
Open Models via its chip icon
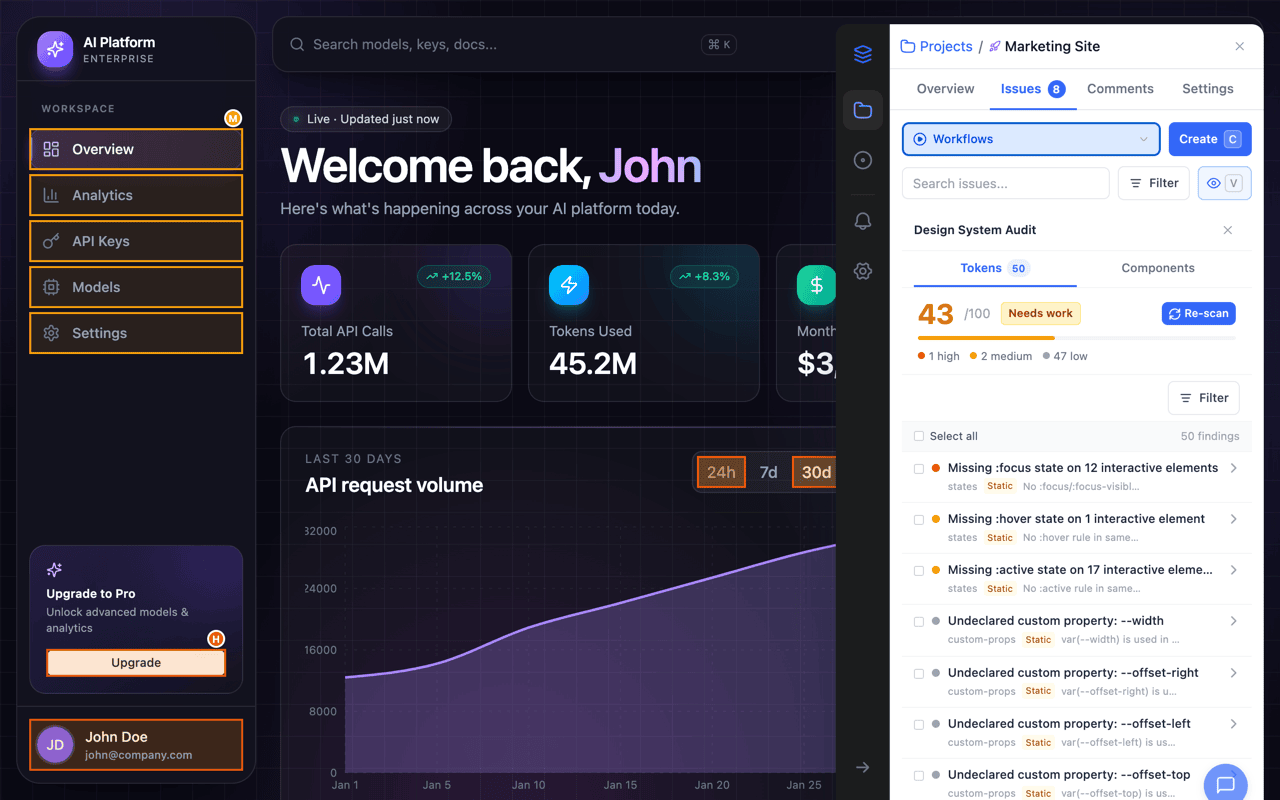pos(51,287)
